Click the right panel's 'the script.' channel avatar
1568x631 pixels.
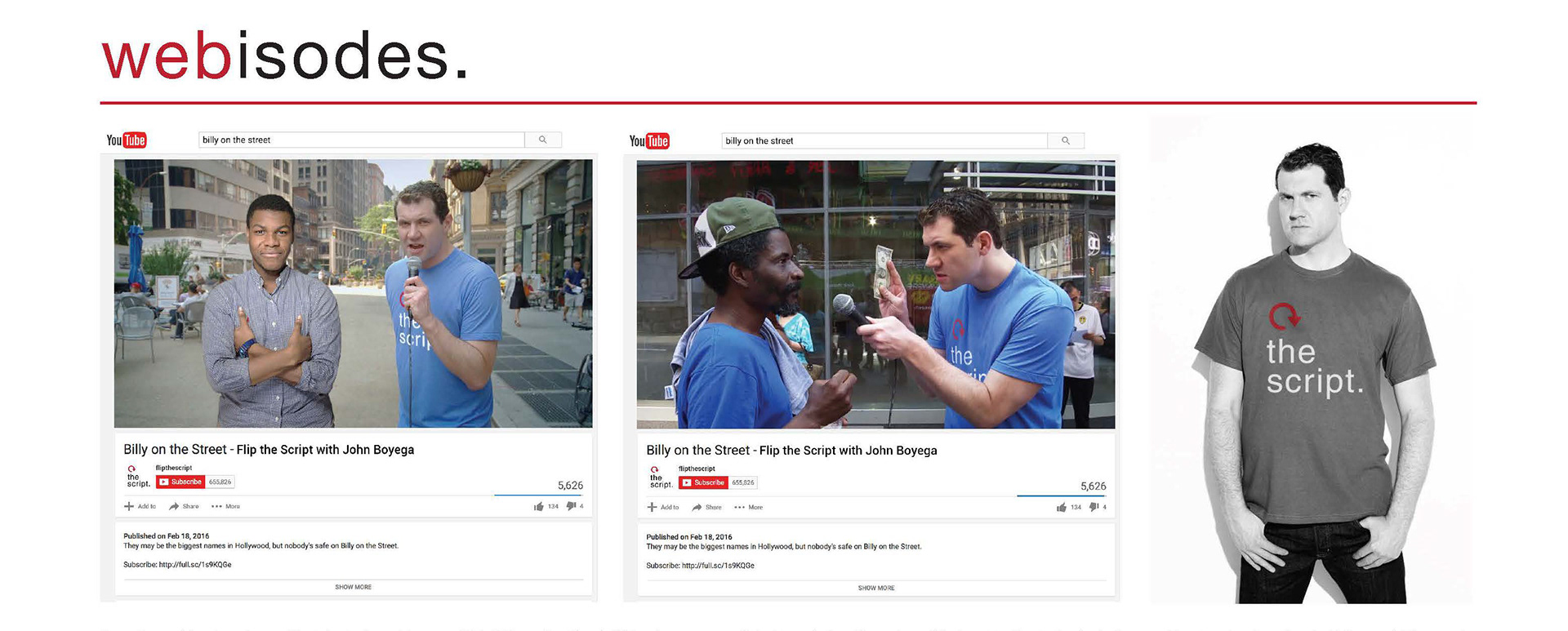(660, 478)
